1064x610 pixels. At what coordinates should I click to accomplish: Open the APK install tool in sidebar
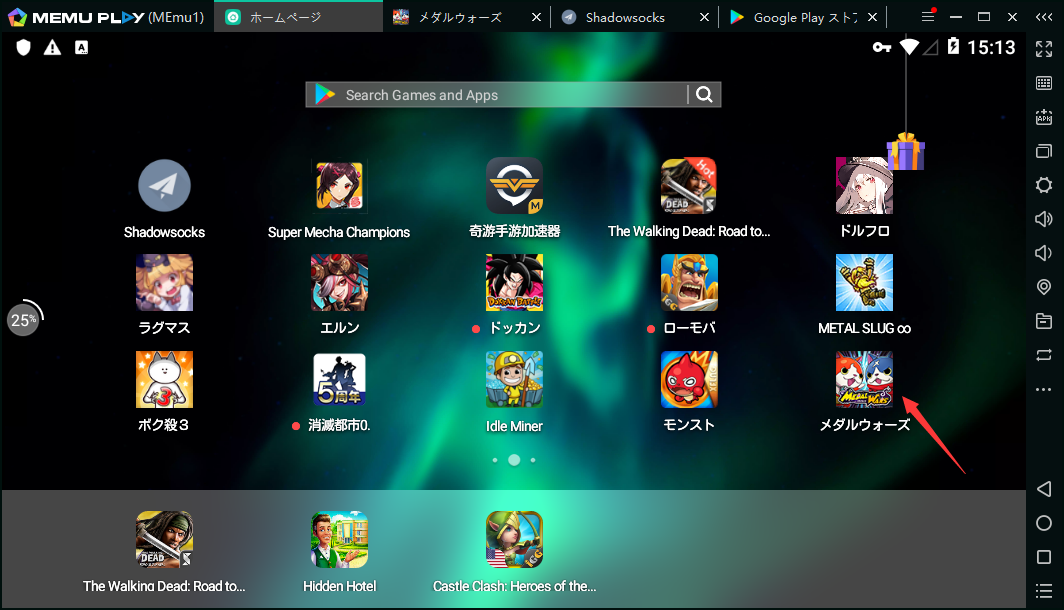(1044, 117)
